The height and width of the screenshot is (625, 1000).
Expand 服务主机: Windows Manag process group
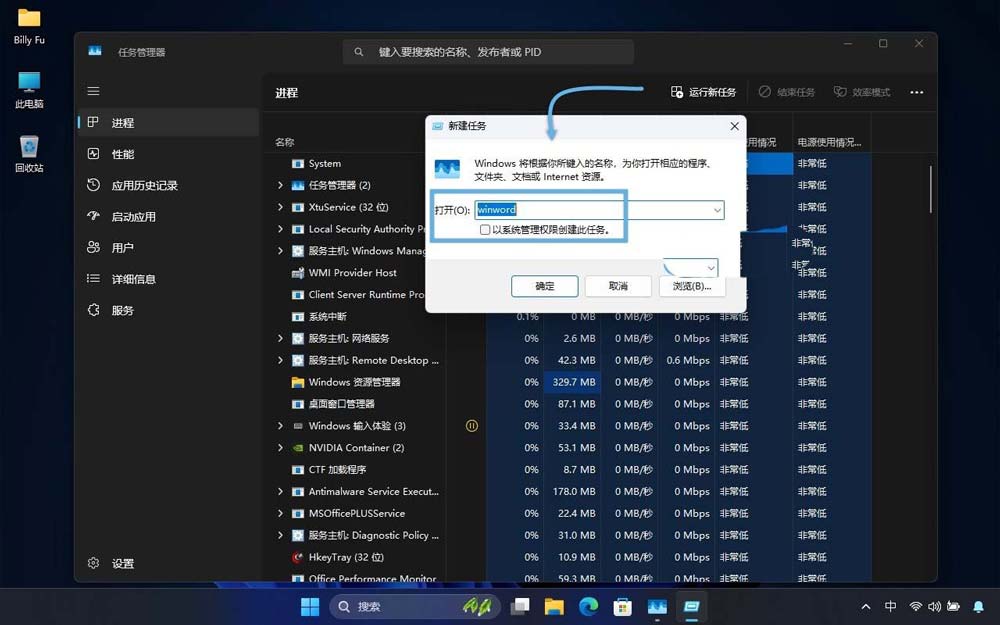coord(280,251)
